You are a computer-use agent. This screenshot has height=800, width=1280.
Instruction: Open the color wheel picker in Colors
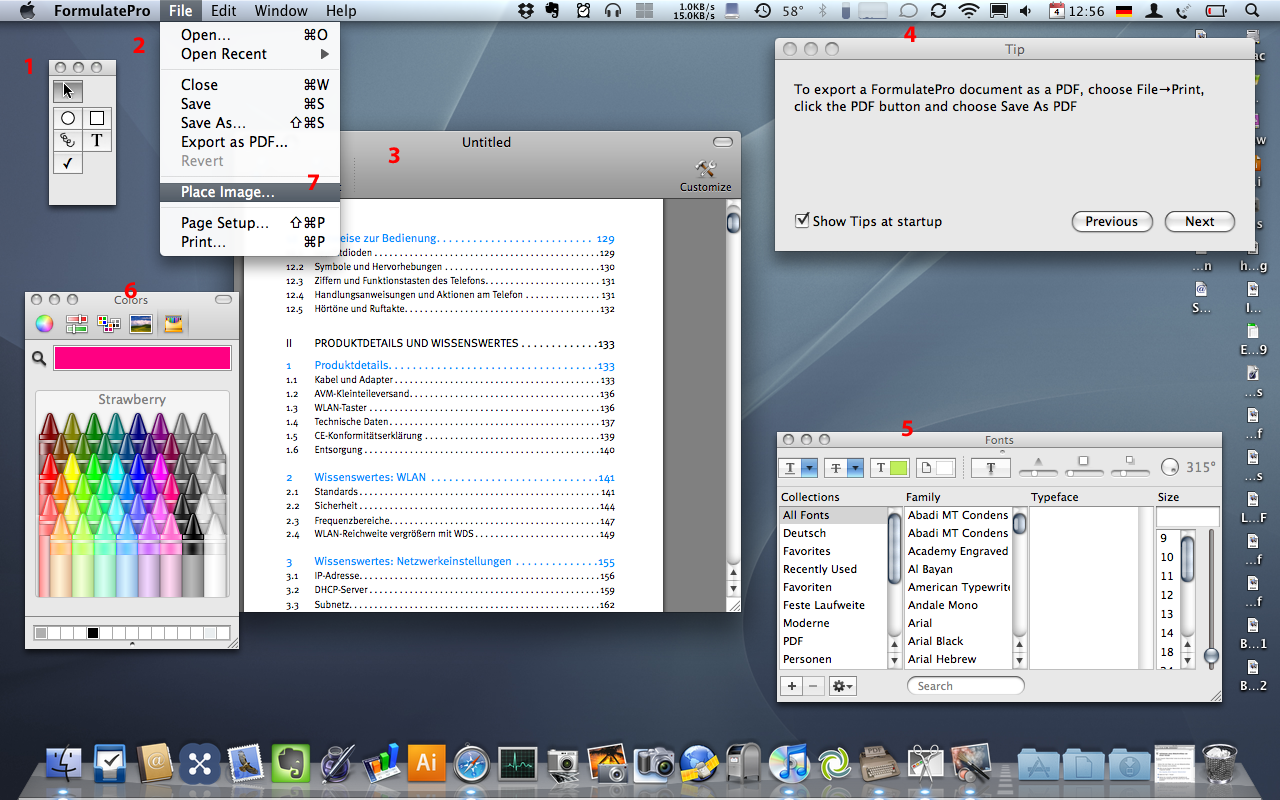pos(44,323)
